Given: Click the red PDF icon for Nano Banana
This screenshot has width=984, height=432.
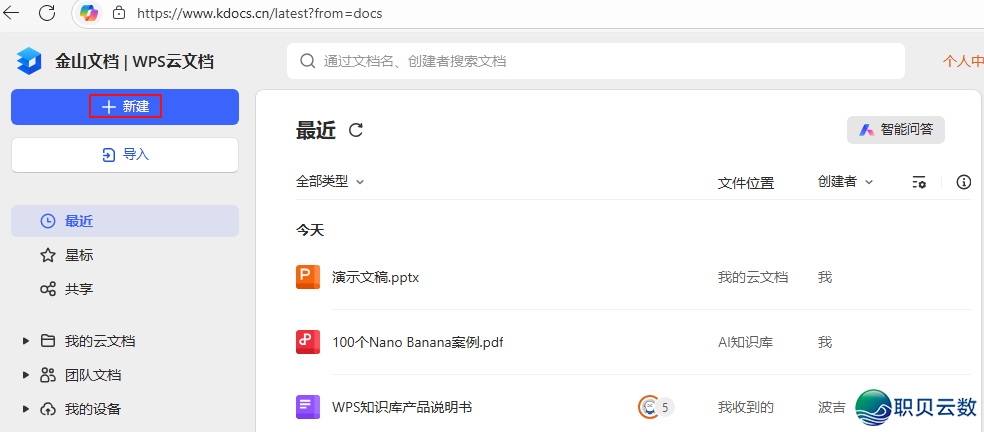Looking at the screenshot, I should click(x=308, y=342).
